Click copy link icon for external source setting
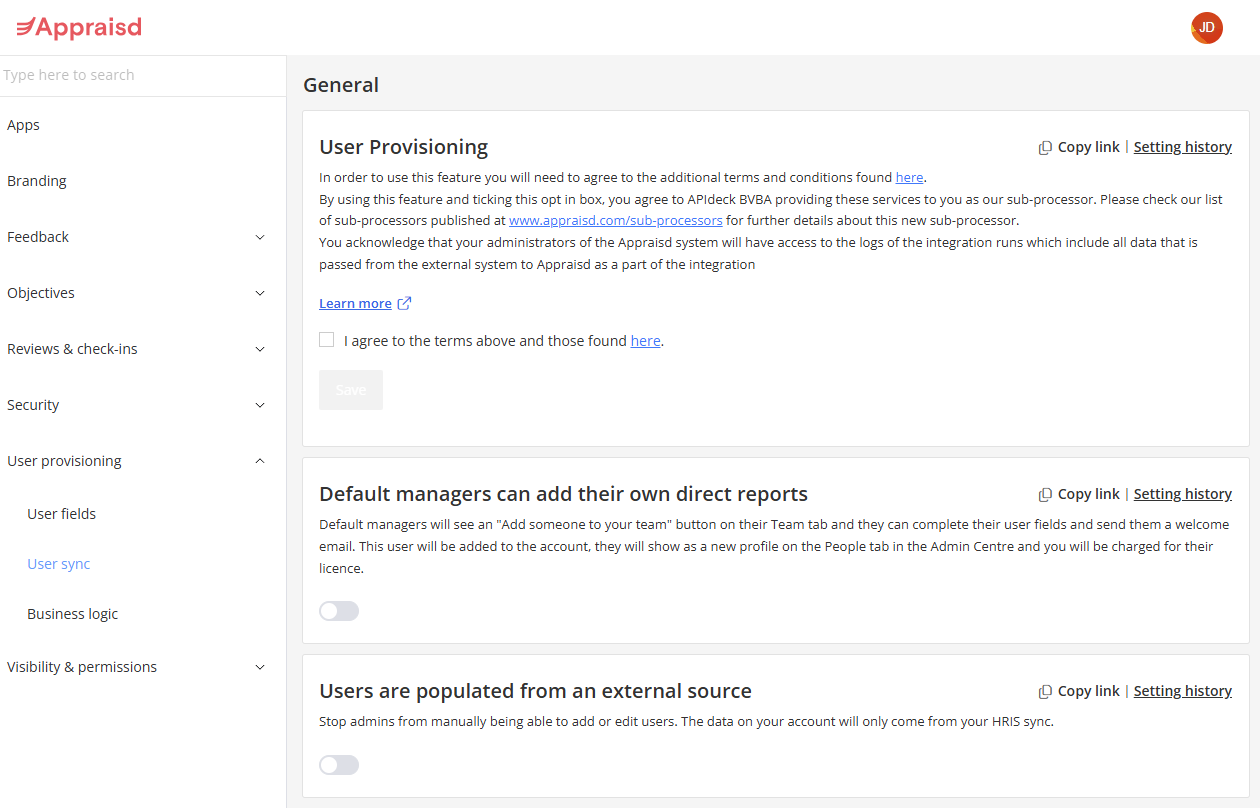The height and width of the screenshot is (808, 1260). pos(1045,692)
